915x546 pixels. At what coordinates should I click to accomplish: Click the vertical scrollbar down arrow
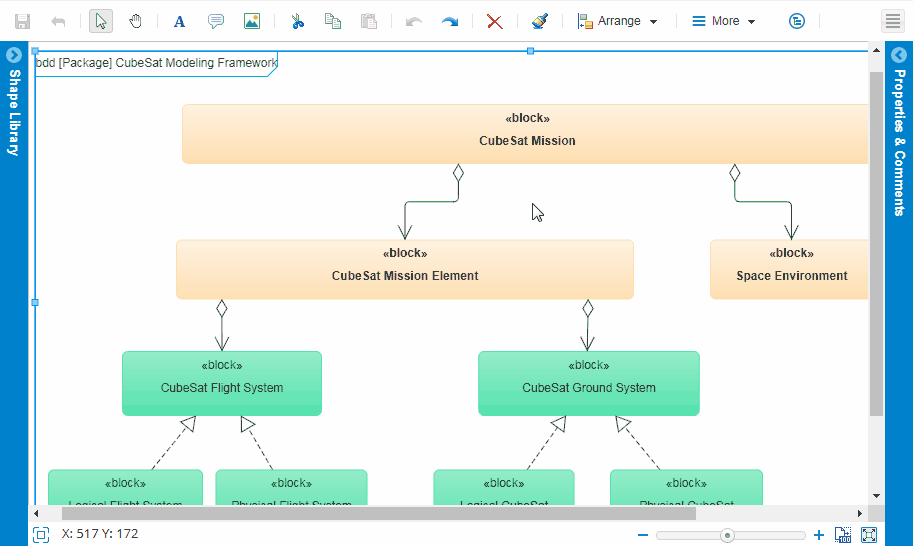[x=876, y=496]
